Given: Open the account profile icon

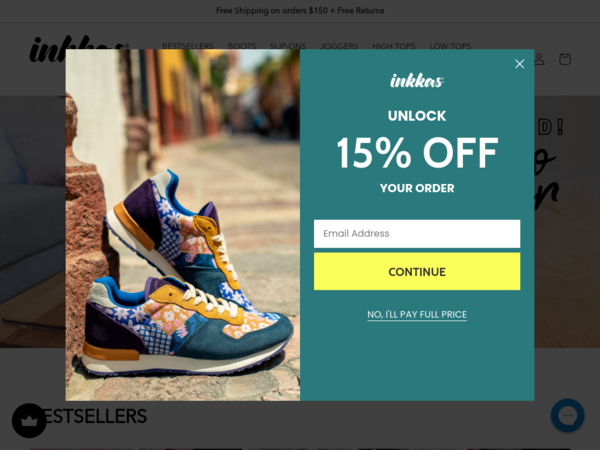Looking at the screenshot, I should coord(539,59).
